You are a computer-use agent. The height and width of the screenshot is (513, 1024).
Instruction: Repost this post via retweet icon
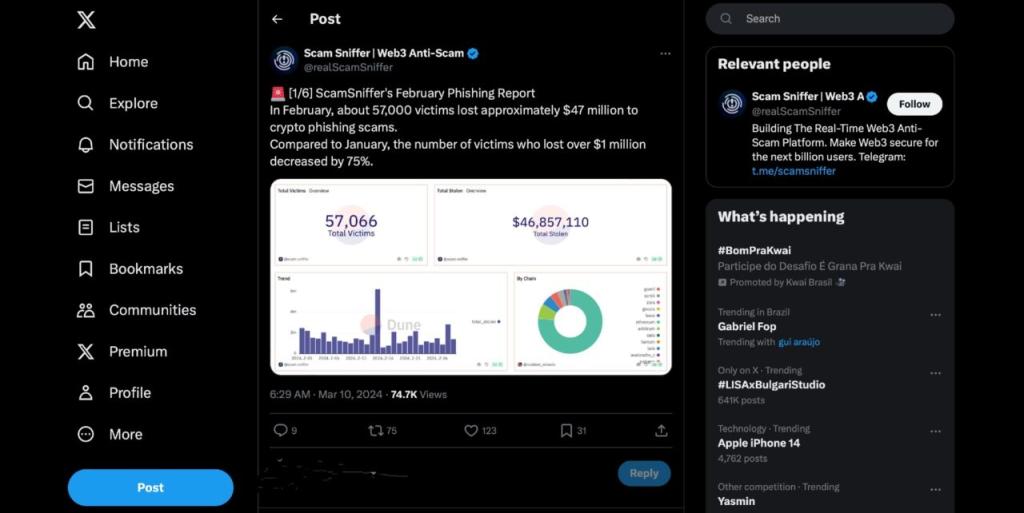[375, 430]
